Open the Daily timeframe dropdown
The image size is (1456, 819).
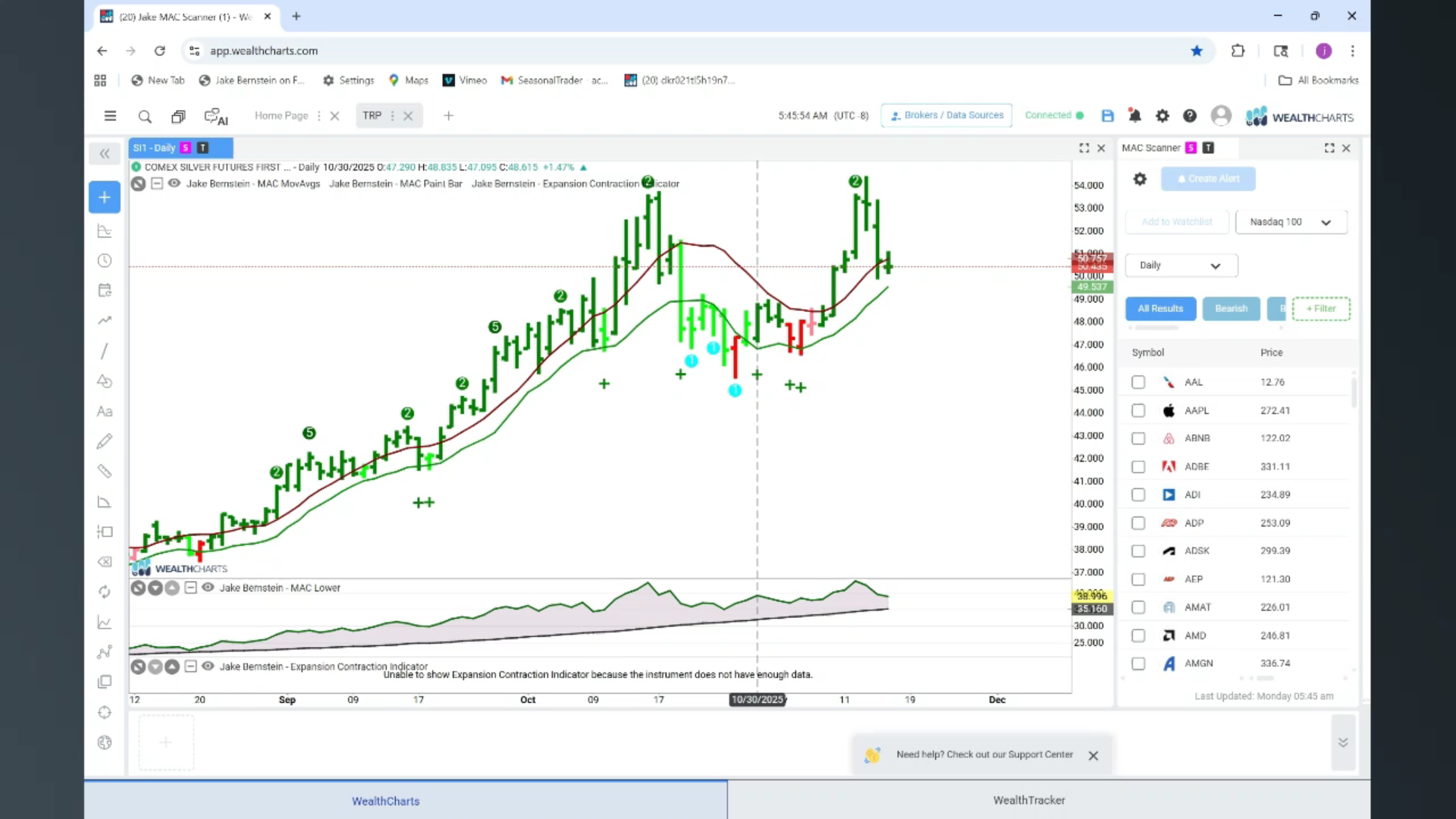point(1181,265)
